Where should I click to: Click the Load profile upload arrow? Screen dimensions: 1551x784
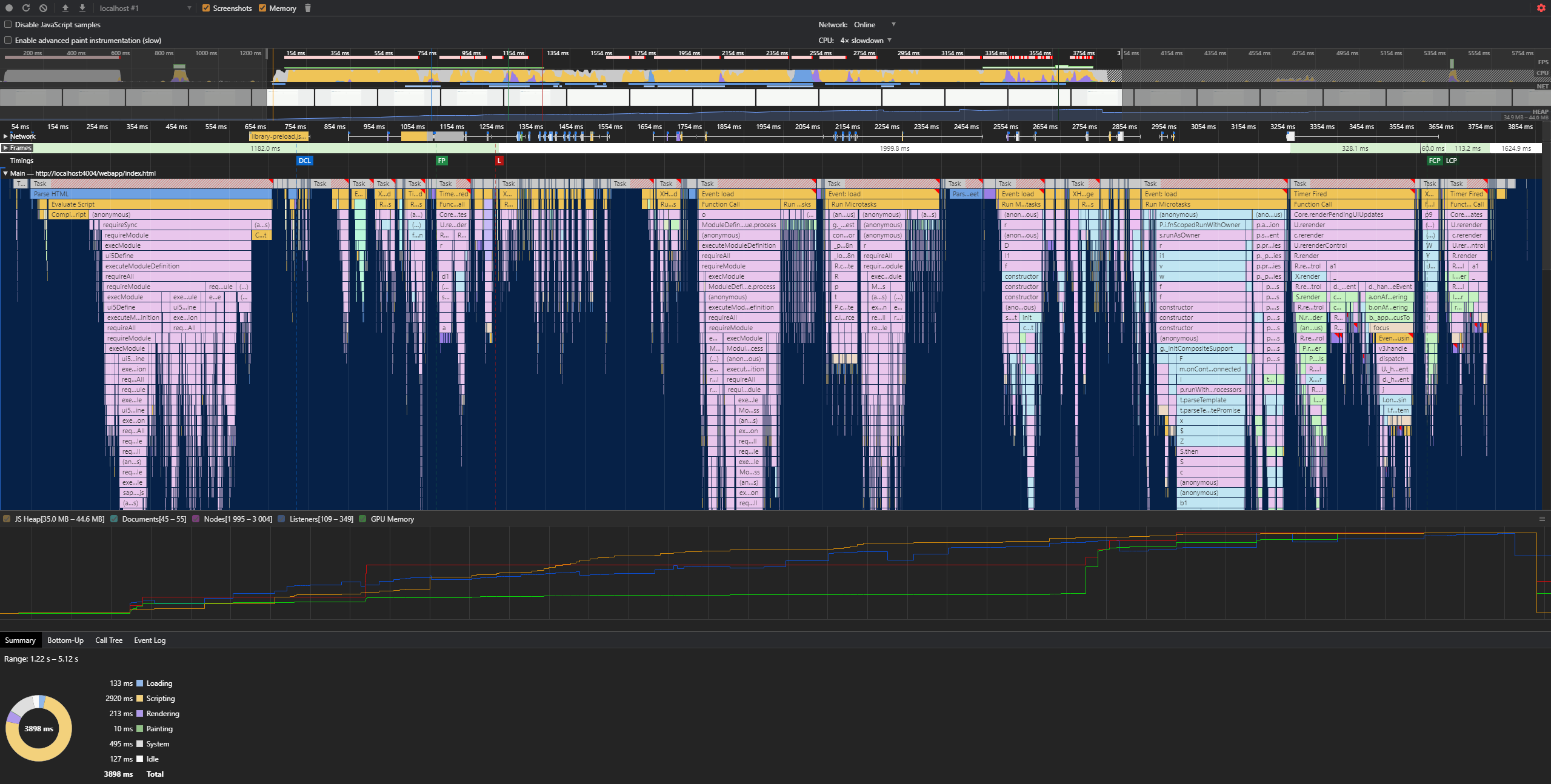click(65, 8)
